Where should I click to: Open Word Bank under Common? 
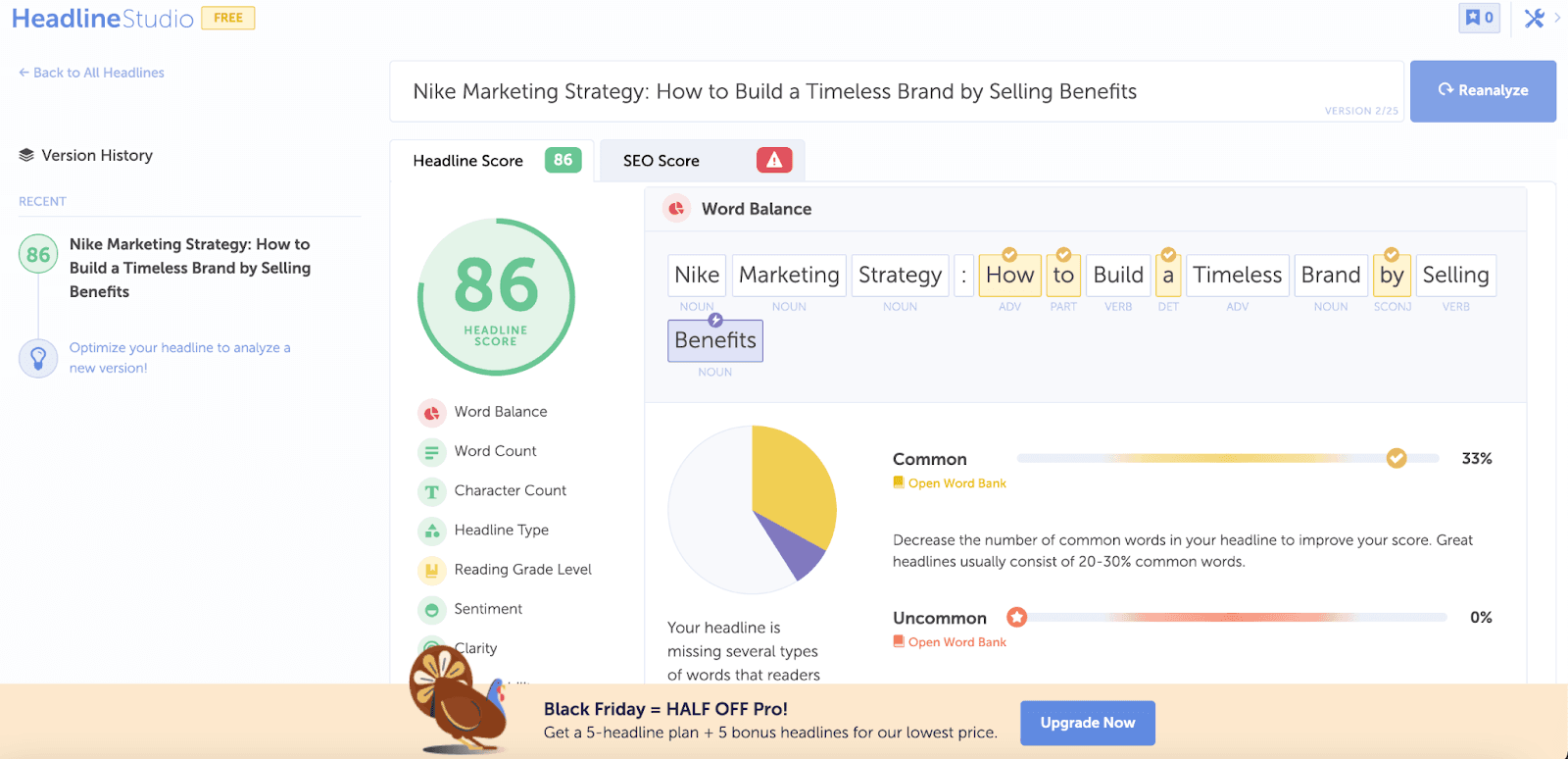point(950,483)
